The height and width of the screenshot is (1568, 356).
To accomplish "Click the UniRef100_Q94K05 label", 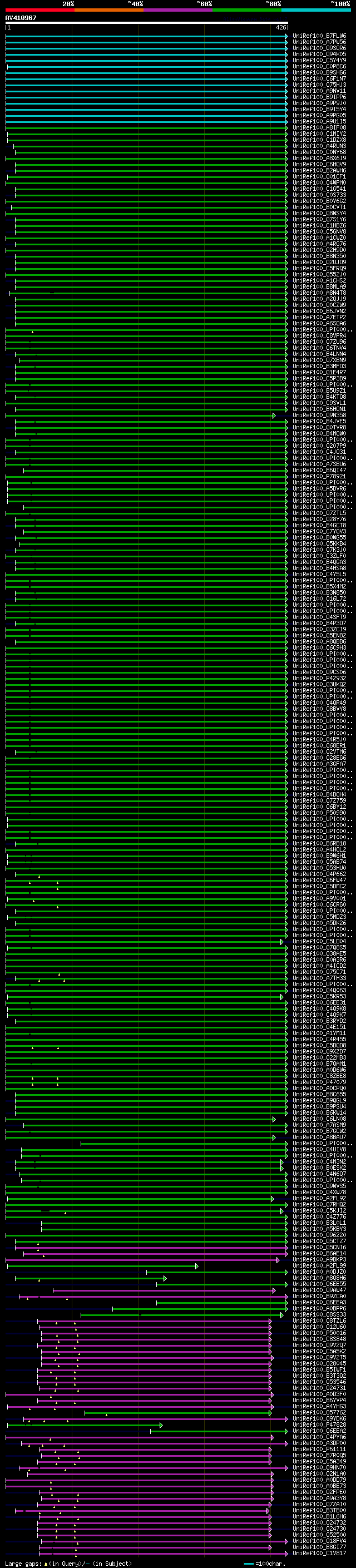I will [319, 54].
